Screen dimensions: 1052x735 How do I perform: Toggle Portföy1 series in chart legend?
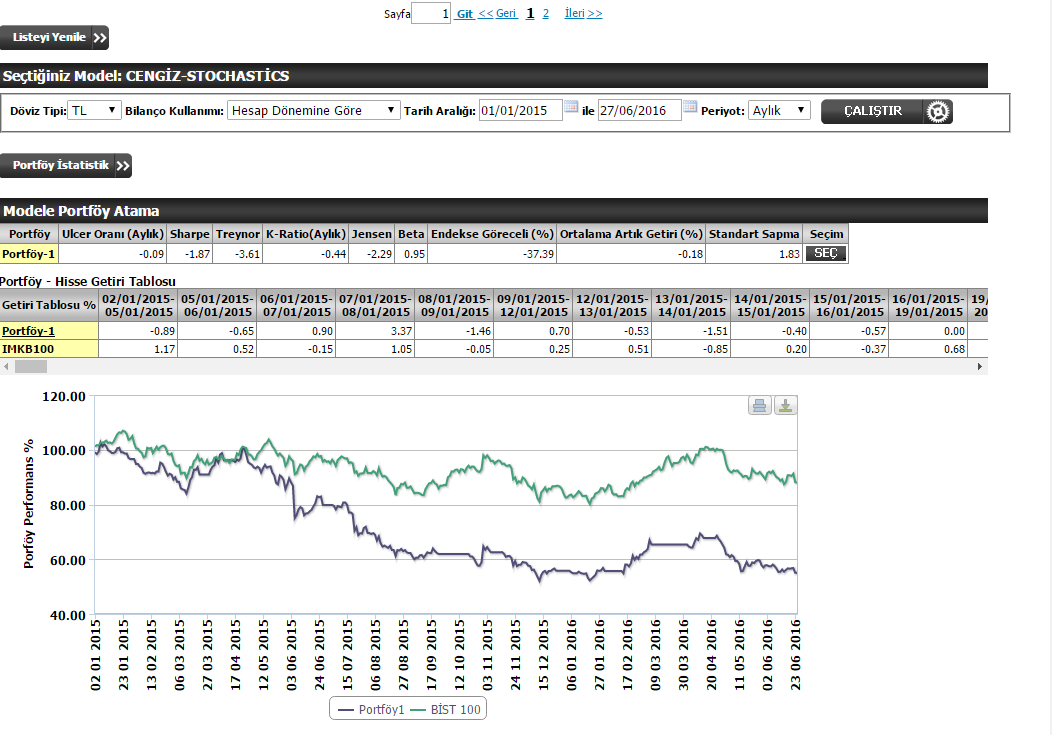tap(371, 710)
